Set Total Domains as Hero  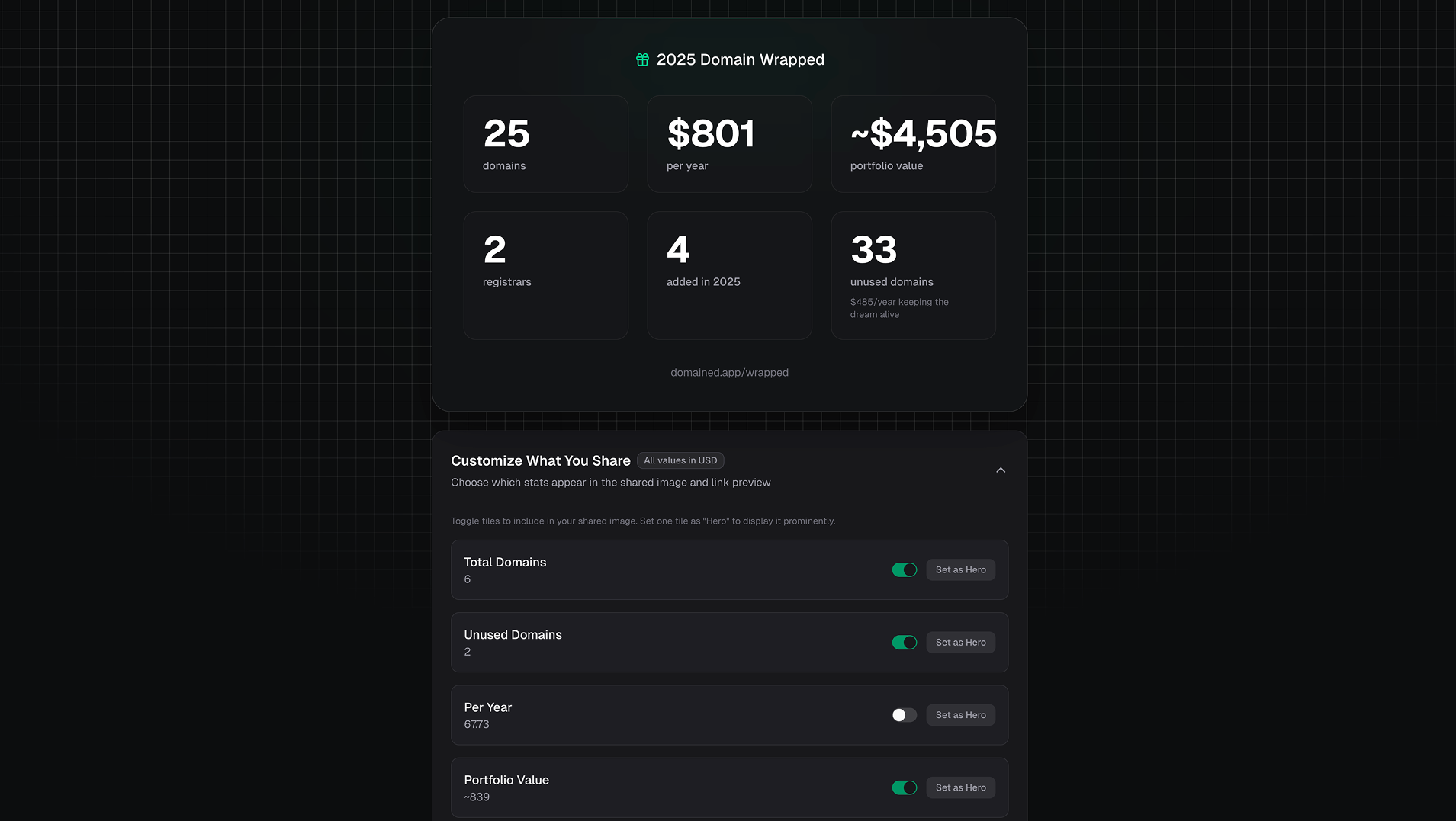pos(960,569)
